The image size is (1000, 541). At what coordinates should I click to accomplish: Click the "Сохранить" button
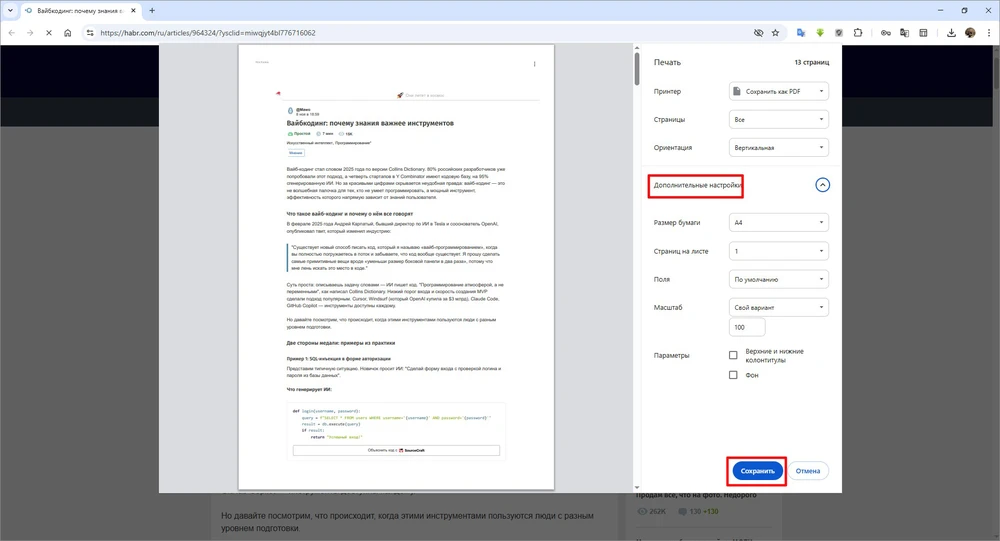[x=757, y=470]
